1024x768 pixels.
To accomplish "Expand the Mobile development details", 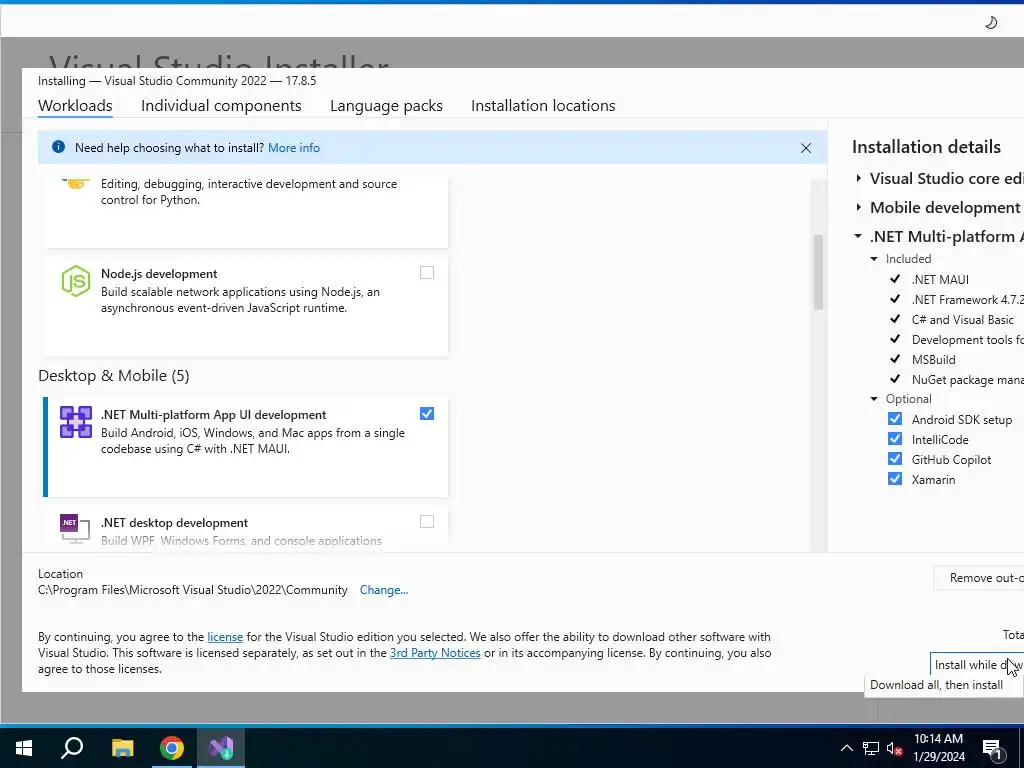I will pyautogui.click(x=859, y=207).
